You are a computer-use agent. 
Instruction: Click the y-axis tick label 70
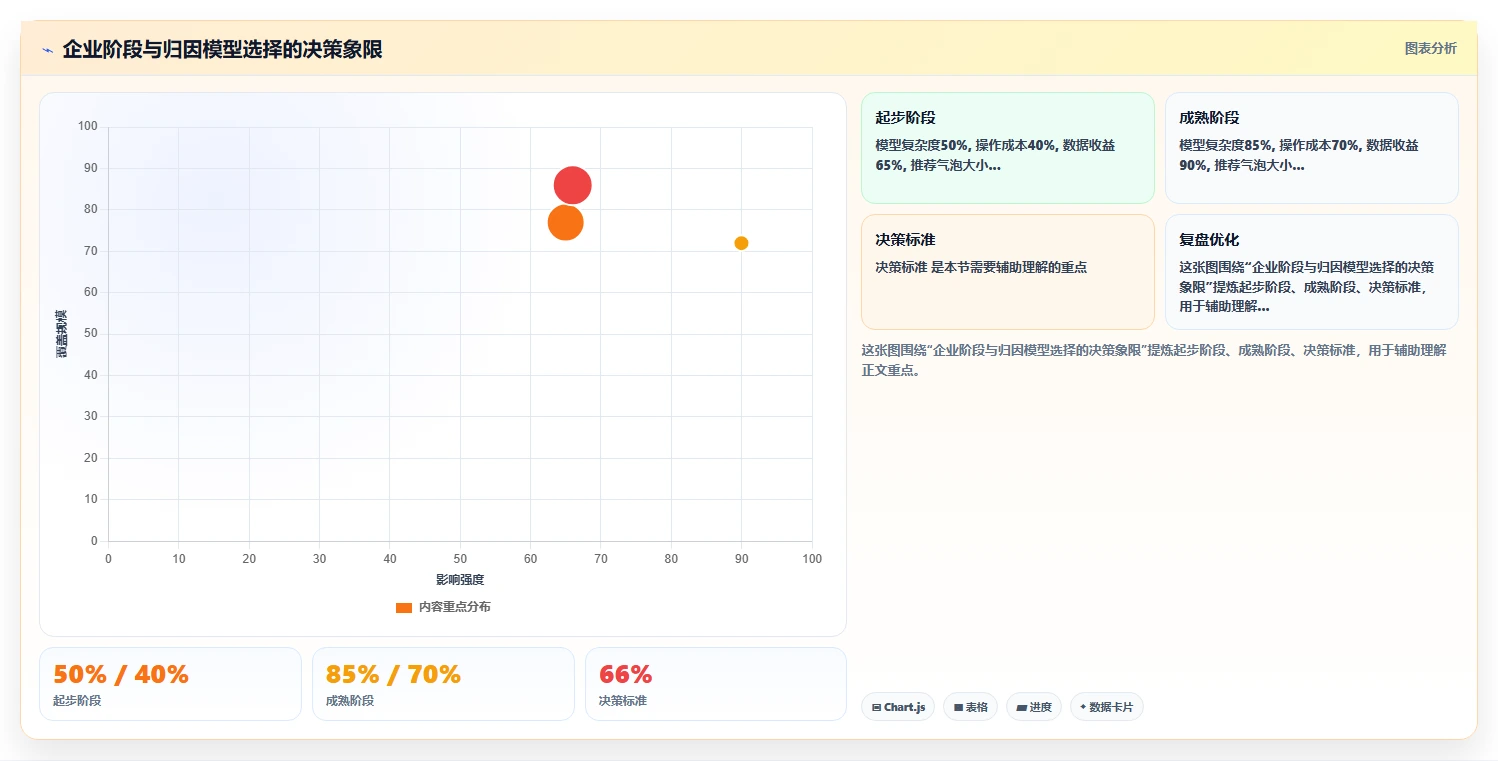tap(91, 251)
